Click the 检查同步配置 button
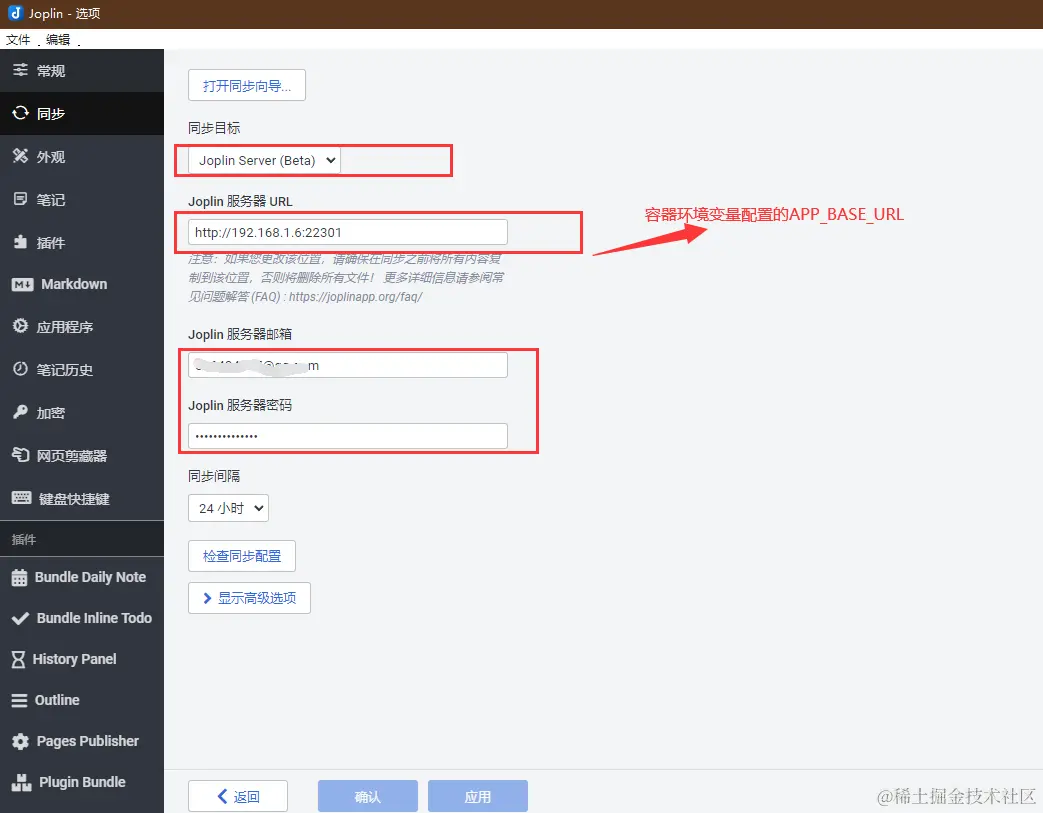This screenshot has width=1043, height=813. pyautogui.click(x=241, y=556)
